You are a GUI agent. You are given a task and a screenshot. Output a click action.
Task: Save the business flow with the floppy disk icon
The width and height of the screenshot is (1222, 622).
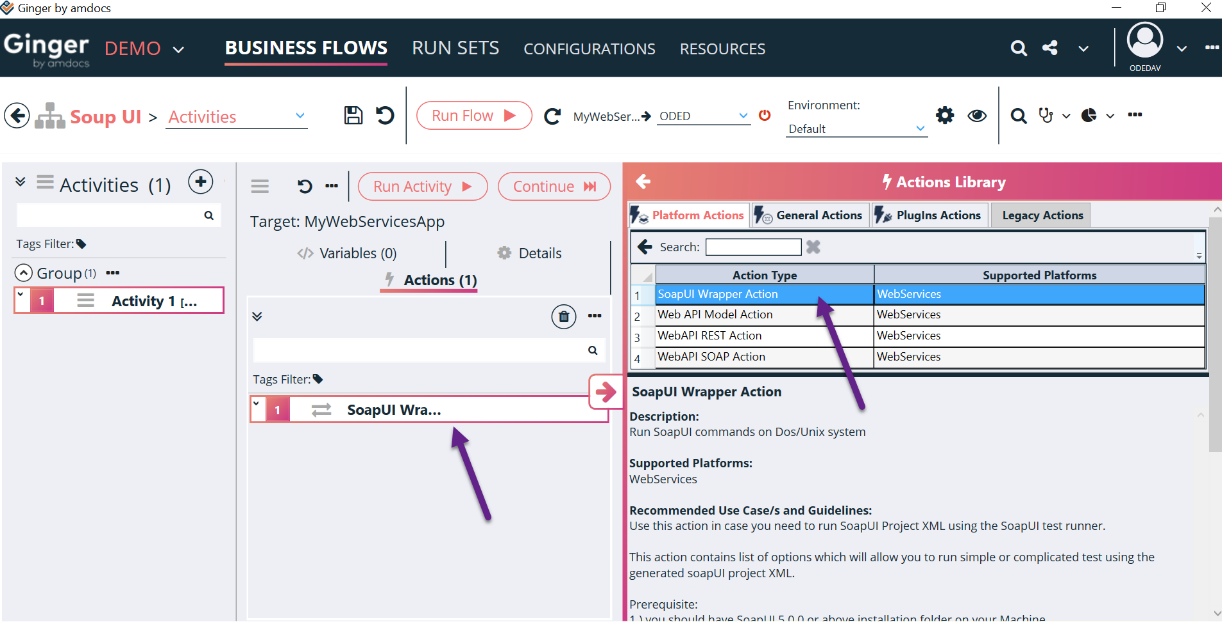point(353,115)
